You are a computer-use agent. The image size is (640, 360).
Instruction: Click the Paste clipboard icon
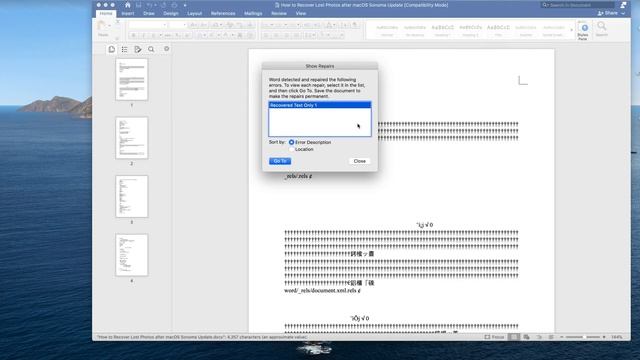(x=102, y=26)
